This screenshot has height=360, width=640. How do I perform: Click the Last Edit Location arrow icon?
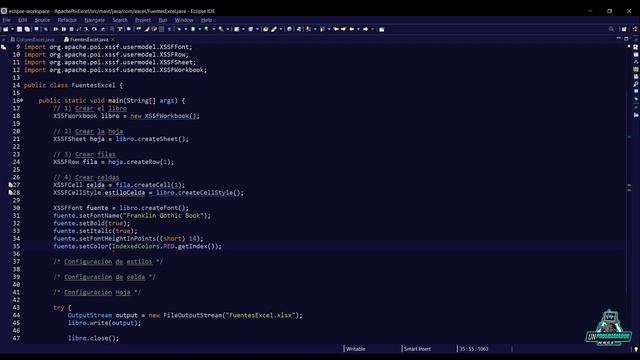point(336,29)
